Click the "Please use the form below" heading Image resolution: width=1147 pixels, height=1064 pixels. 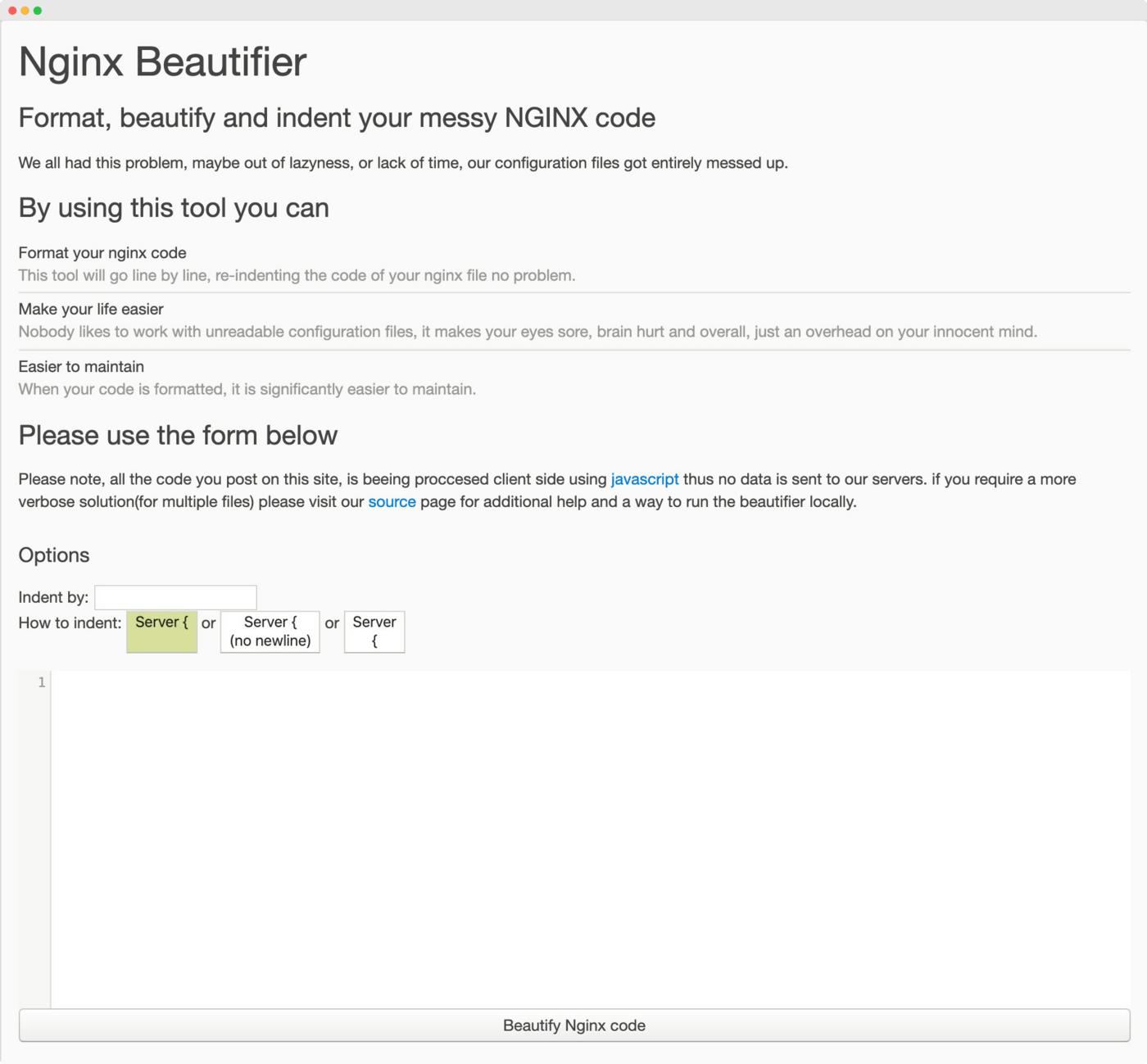(178, 435)
